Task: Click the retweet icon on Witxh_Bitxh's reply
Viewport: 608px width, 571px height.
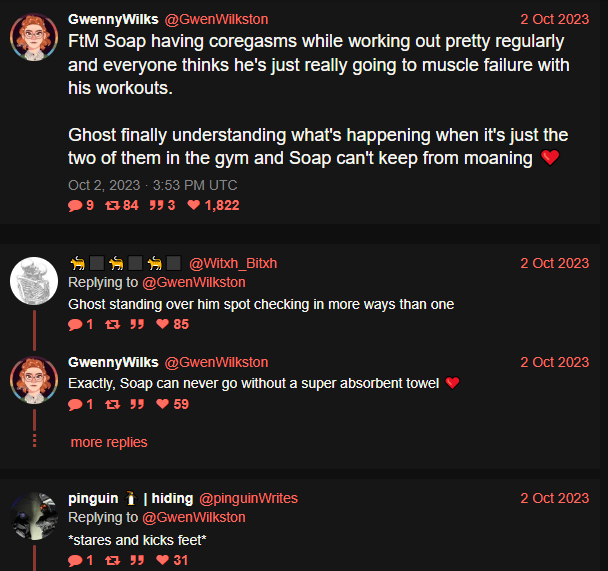Action: coord(113,324)
